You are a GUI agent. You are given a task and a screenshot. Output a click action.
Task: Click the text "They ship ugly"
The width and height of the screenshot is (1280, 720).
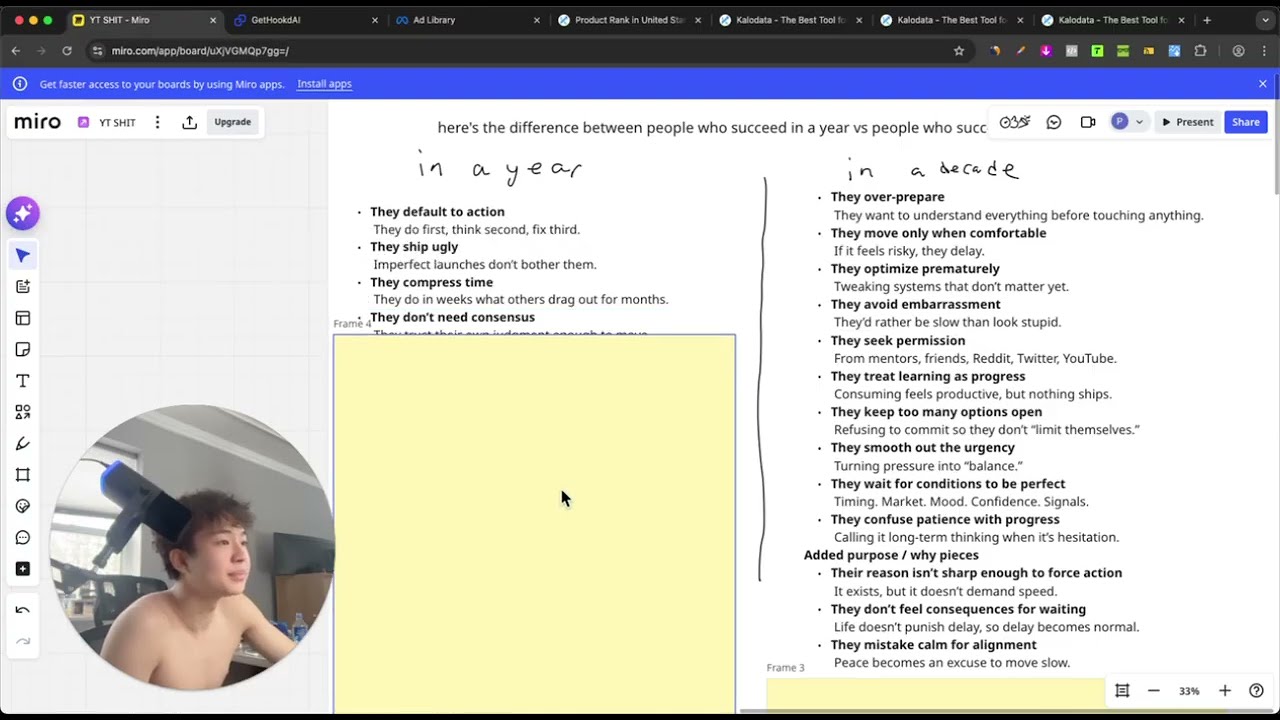[x=414, y=247]
